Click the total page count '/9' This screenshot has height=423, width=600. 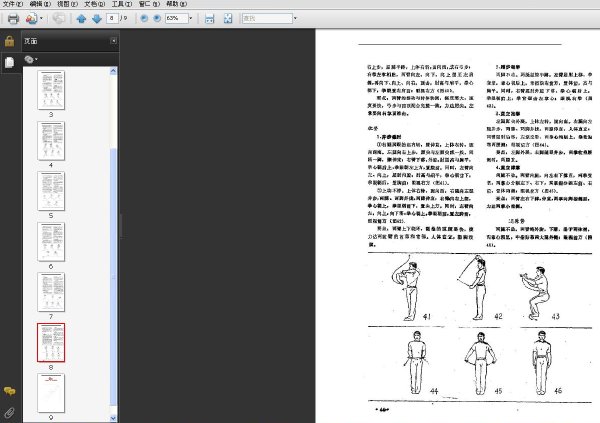(124, 18)
